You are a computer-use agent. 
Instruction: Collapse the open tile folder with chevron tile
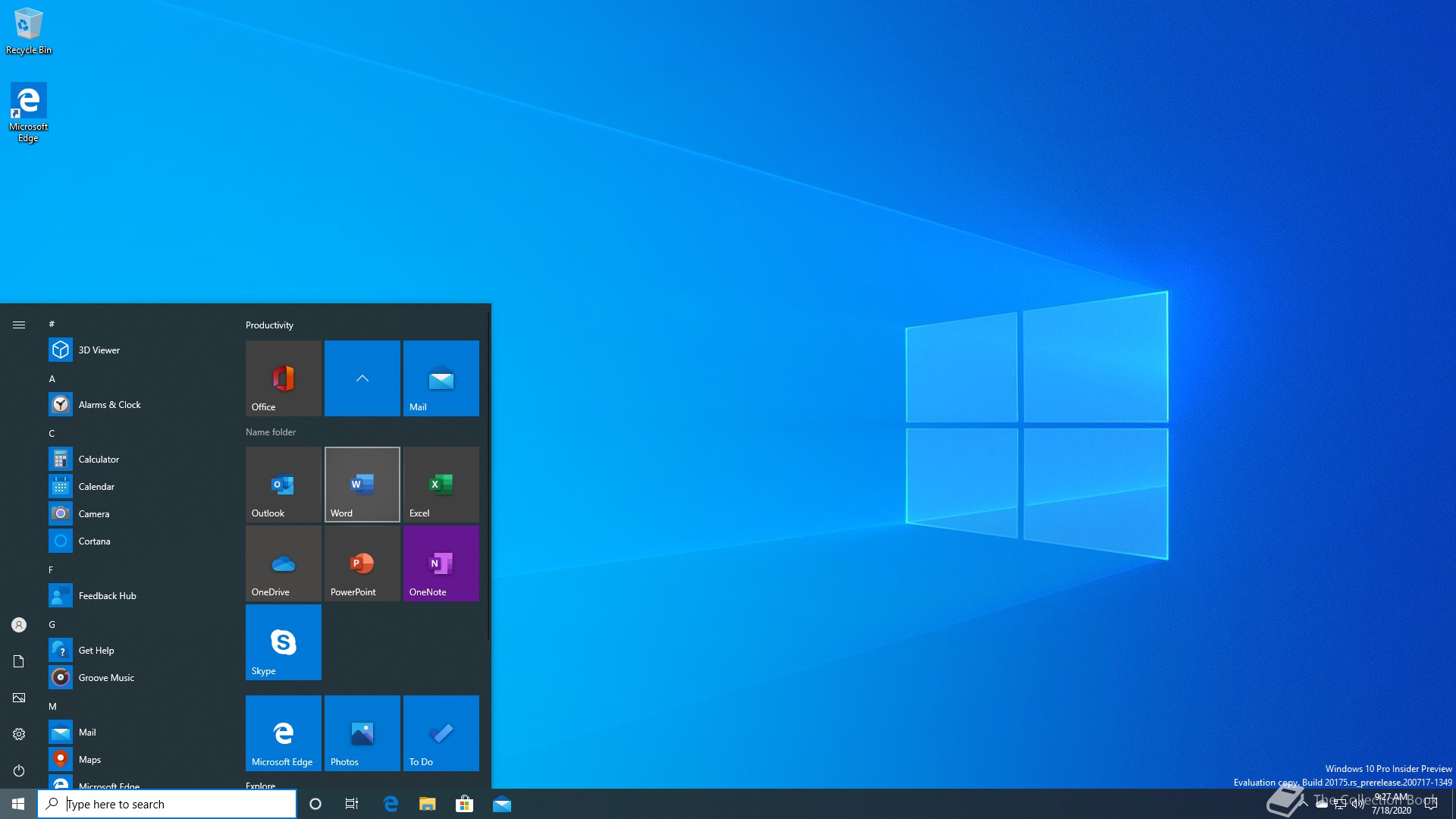[x=362, y=378]
